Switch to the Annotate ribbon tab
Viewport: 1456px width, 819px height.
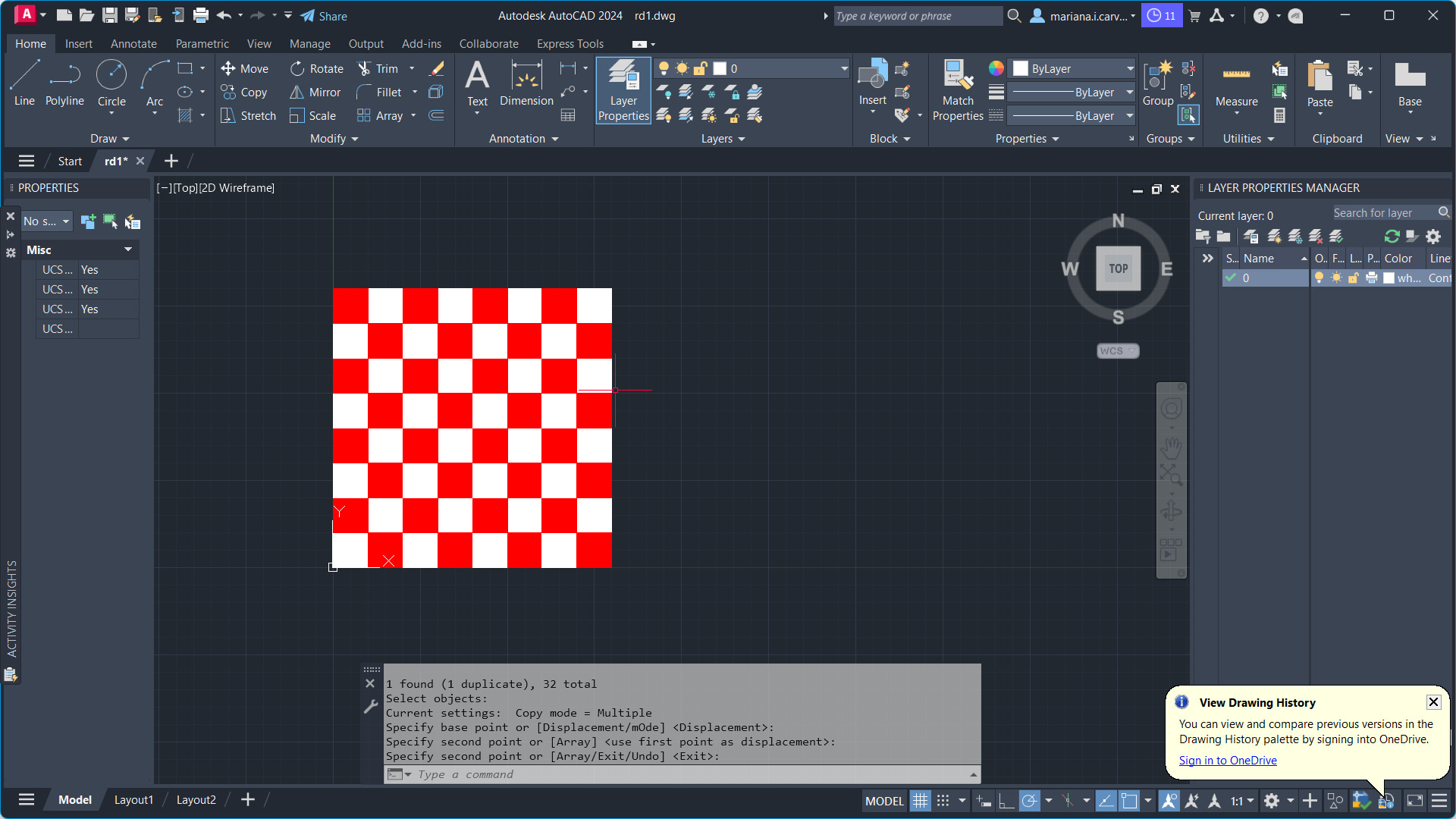click(133, 44)
